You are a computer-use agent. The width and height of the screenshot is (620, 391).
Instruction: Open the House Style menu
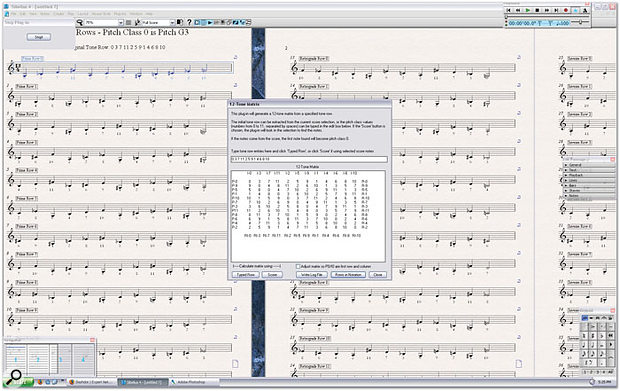[x=101, y=14]
